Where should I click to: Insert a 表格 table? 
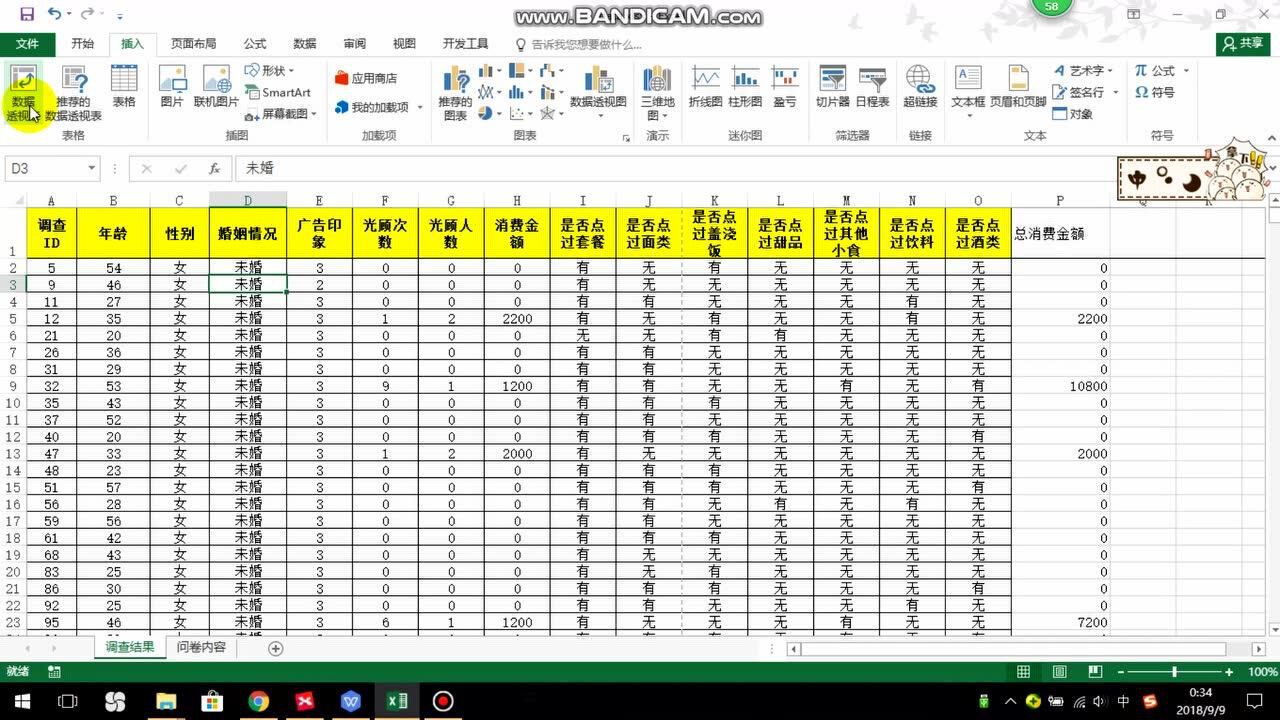[x=124, y=87]
